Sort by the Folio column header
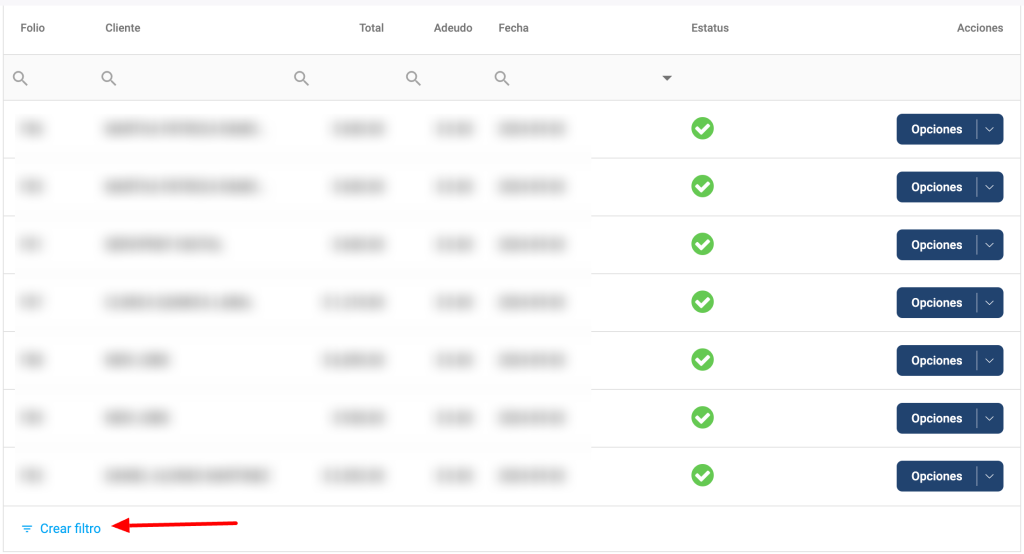 (x=33, y=28)
